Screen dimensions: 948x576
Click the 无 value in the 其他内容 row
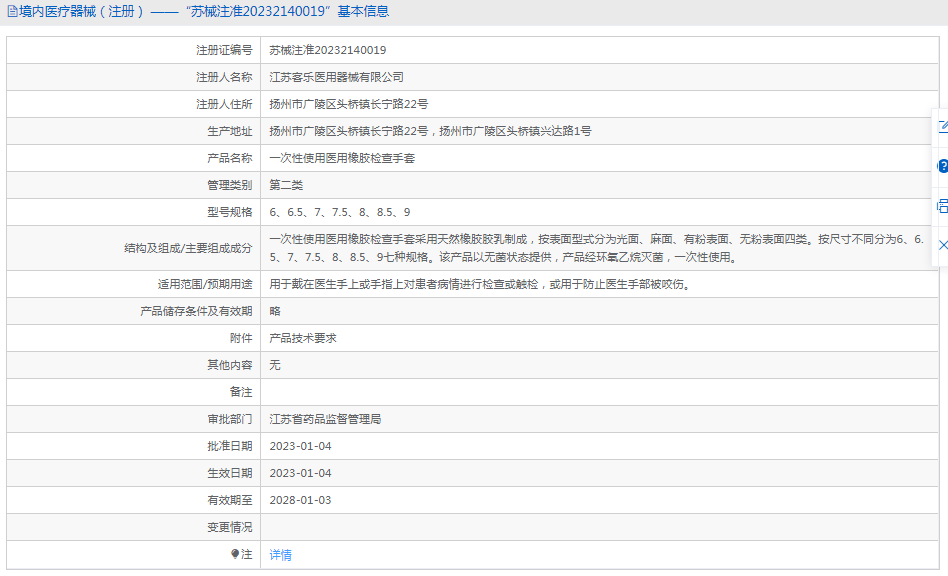click(x=275, y=365)
